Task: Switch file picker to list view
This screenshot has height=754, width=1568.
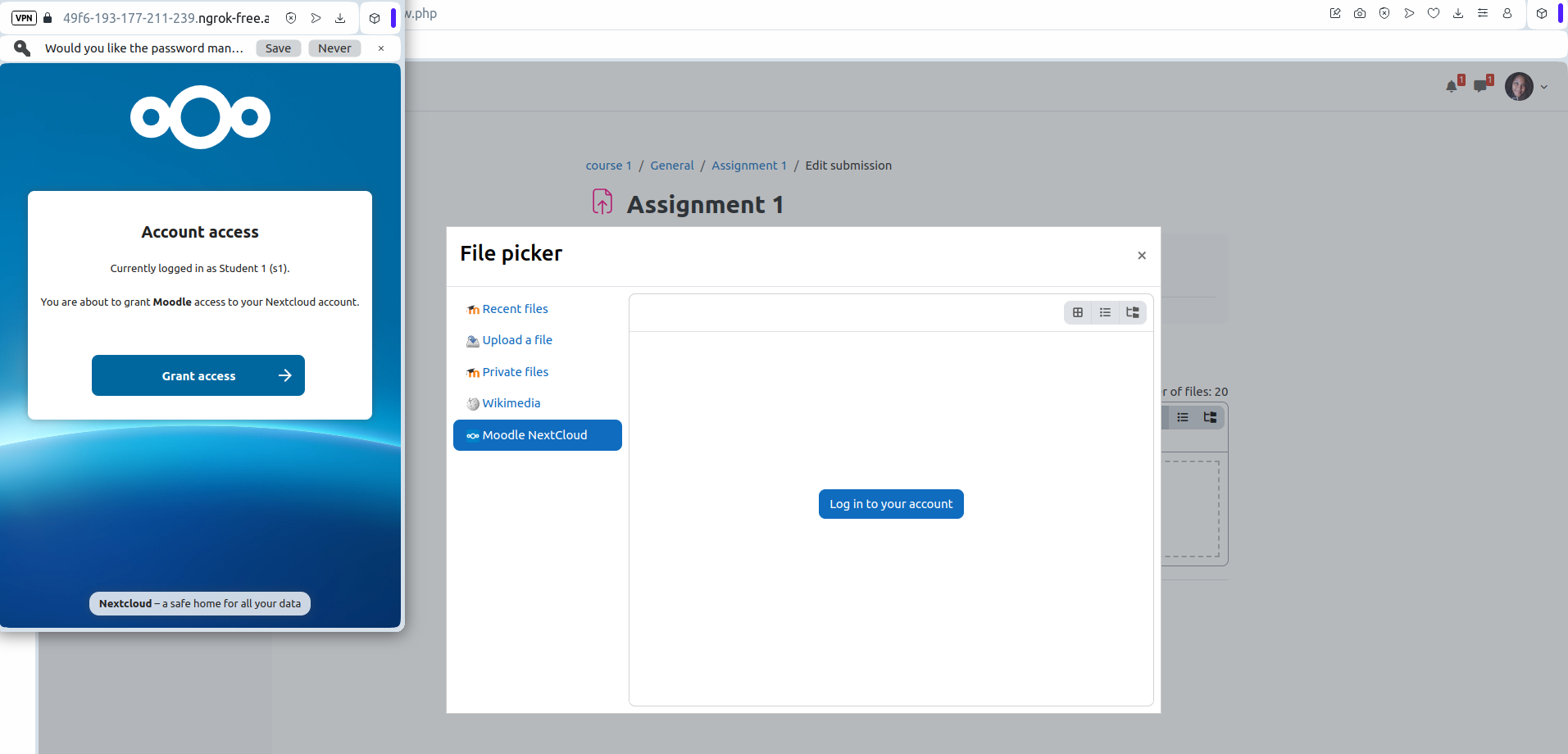Action: pos(1105,312)
